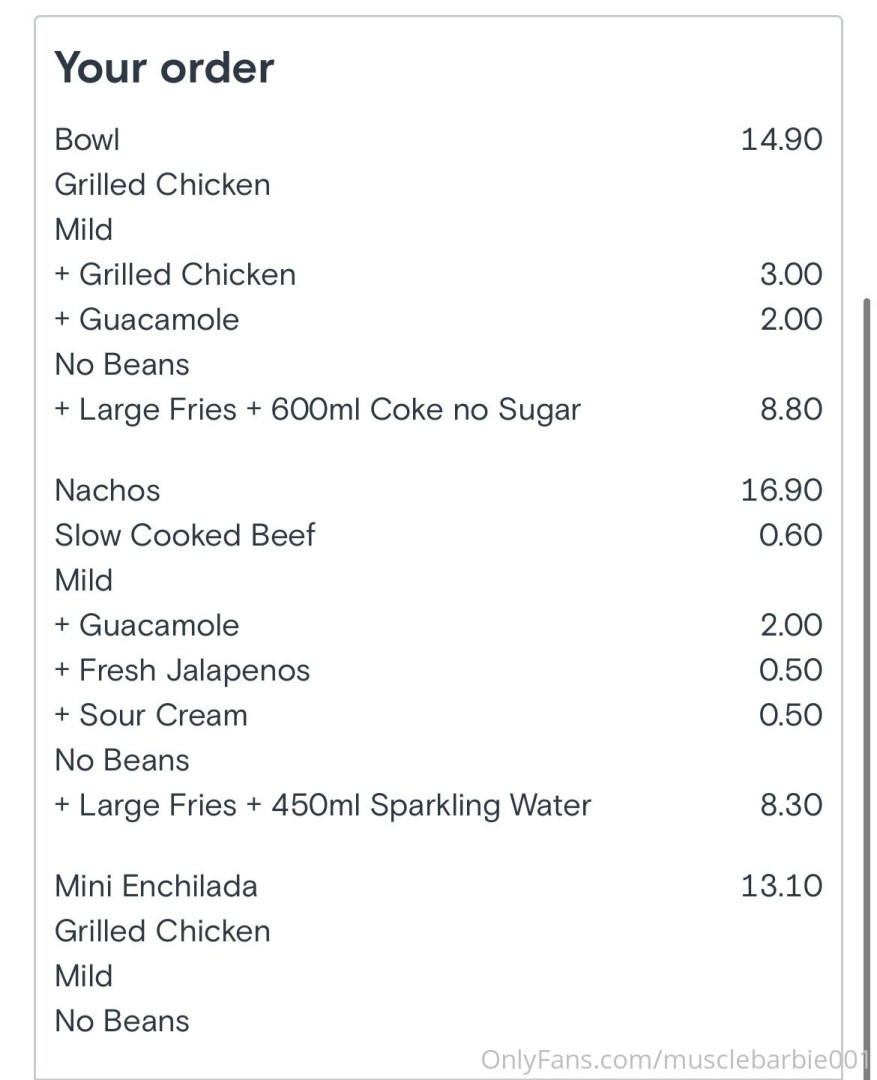Click the 8.80 combo price
877x1080 pixels.
pos(791,409)
